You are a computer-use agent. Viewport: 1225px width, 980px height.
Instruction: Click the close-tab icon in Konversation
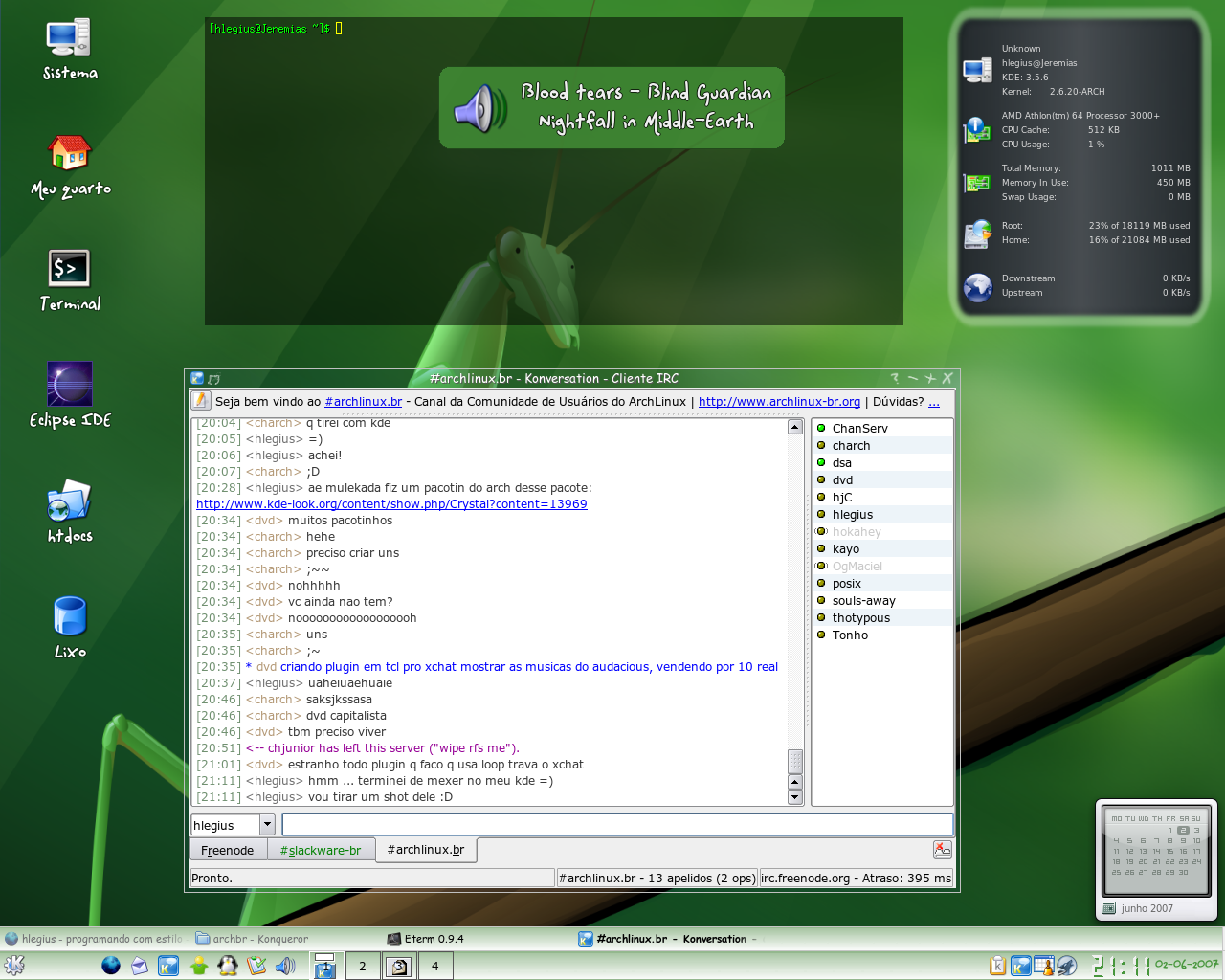click(x=942, y=850)
